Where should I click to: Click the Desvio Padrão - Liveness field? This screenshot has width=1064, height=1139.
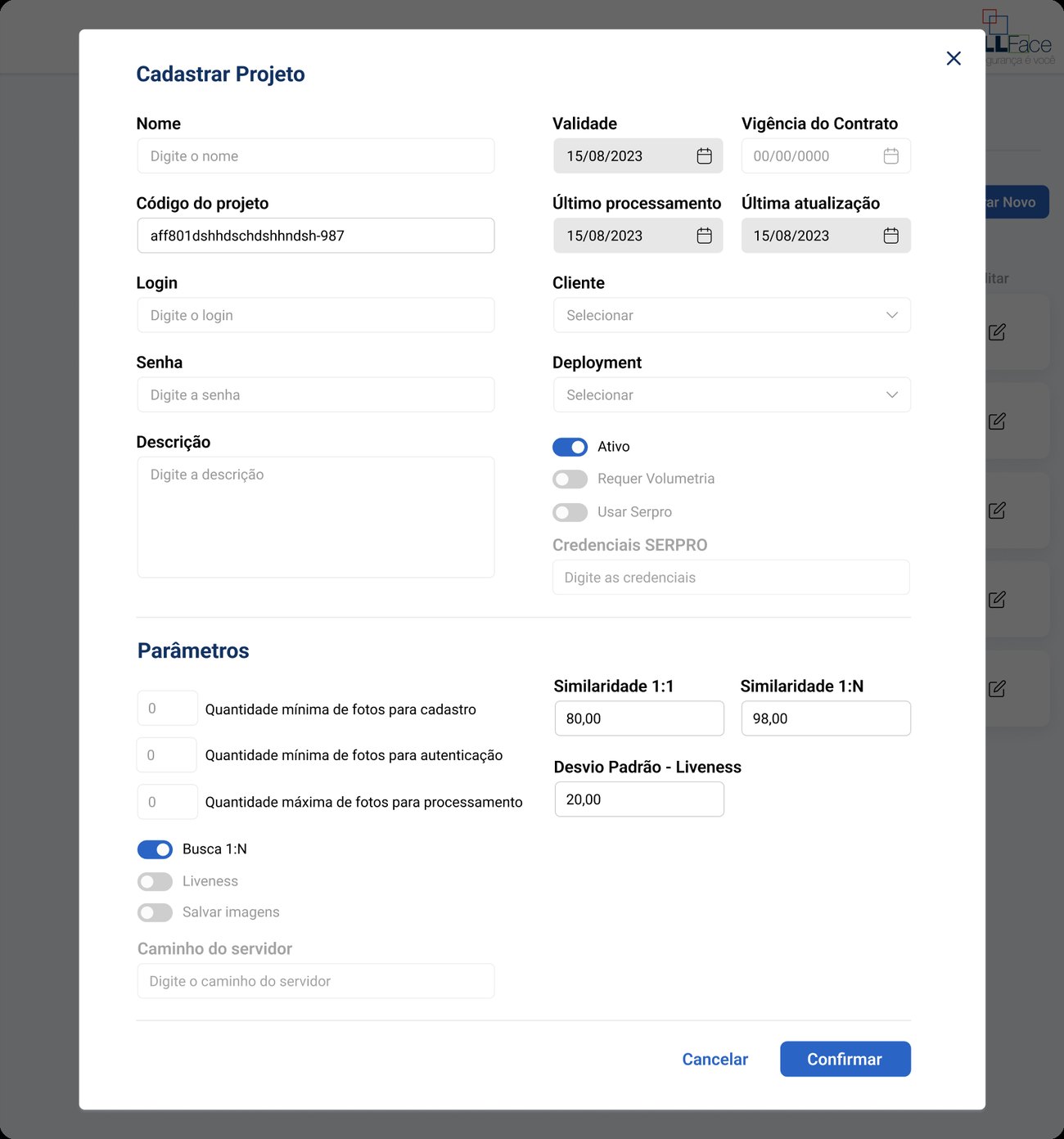pyautogui.click(x=639, y=799)
